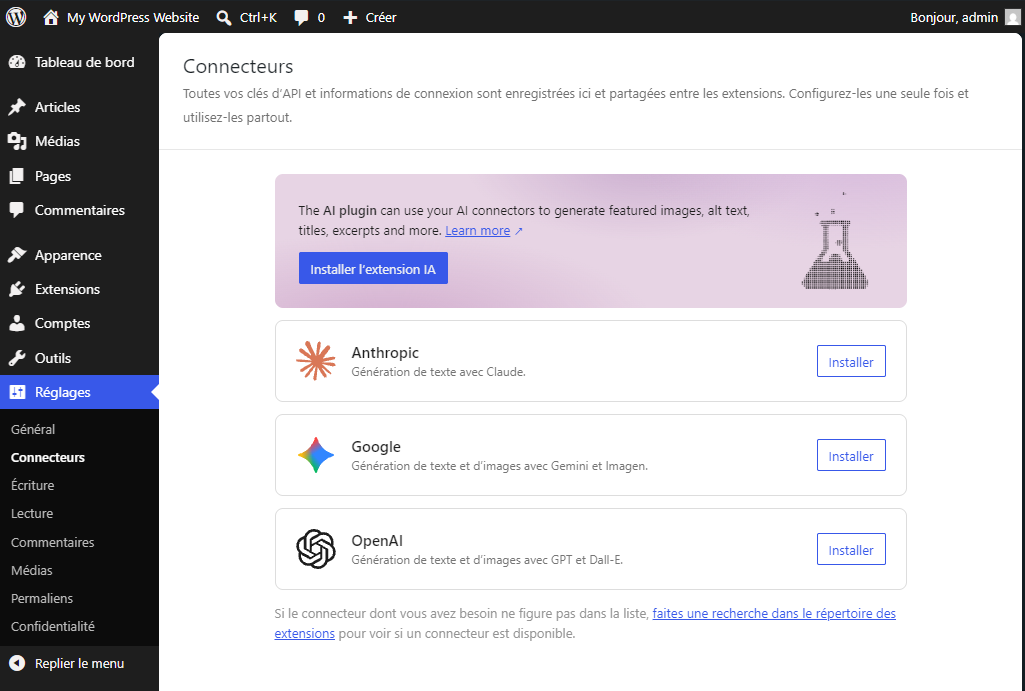Click the plus icon next to Créer
The height and width of the screenshot is (691, 1025).
(350, 18)
